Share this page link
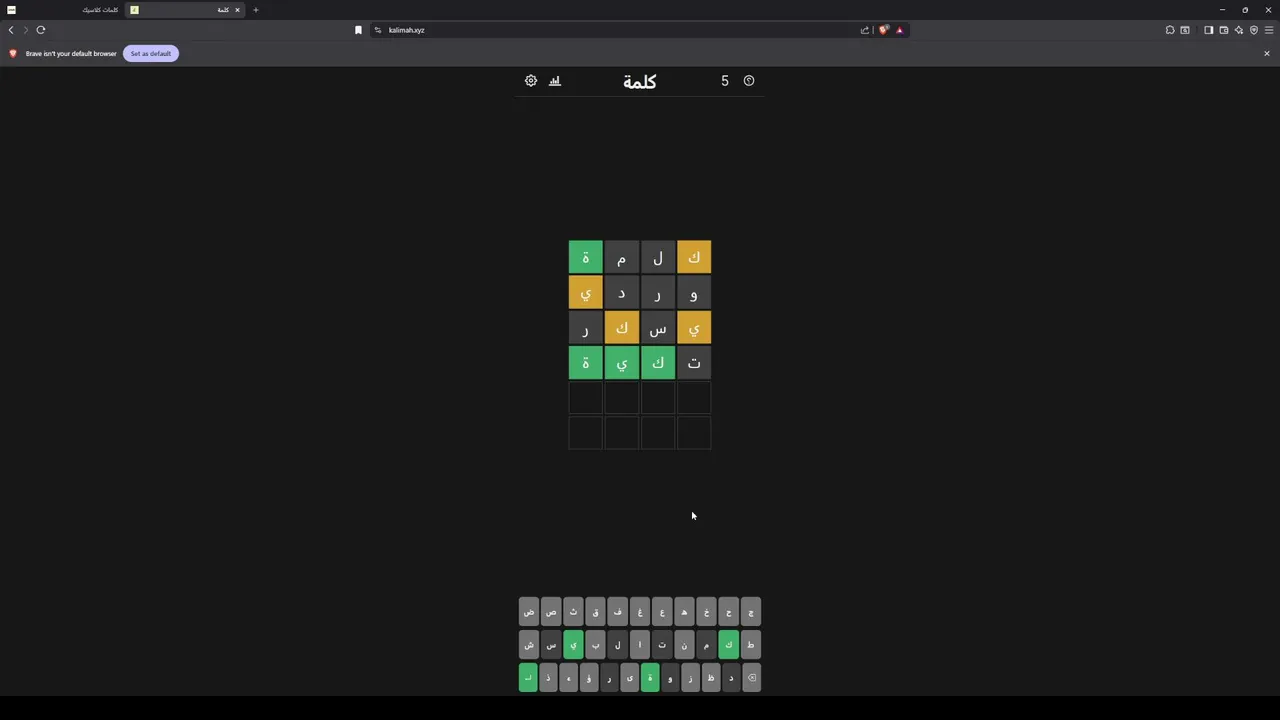 coord(865,30)
